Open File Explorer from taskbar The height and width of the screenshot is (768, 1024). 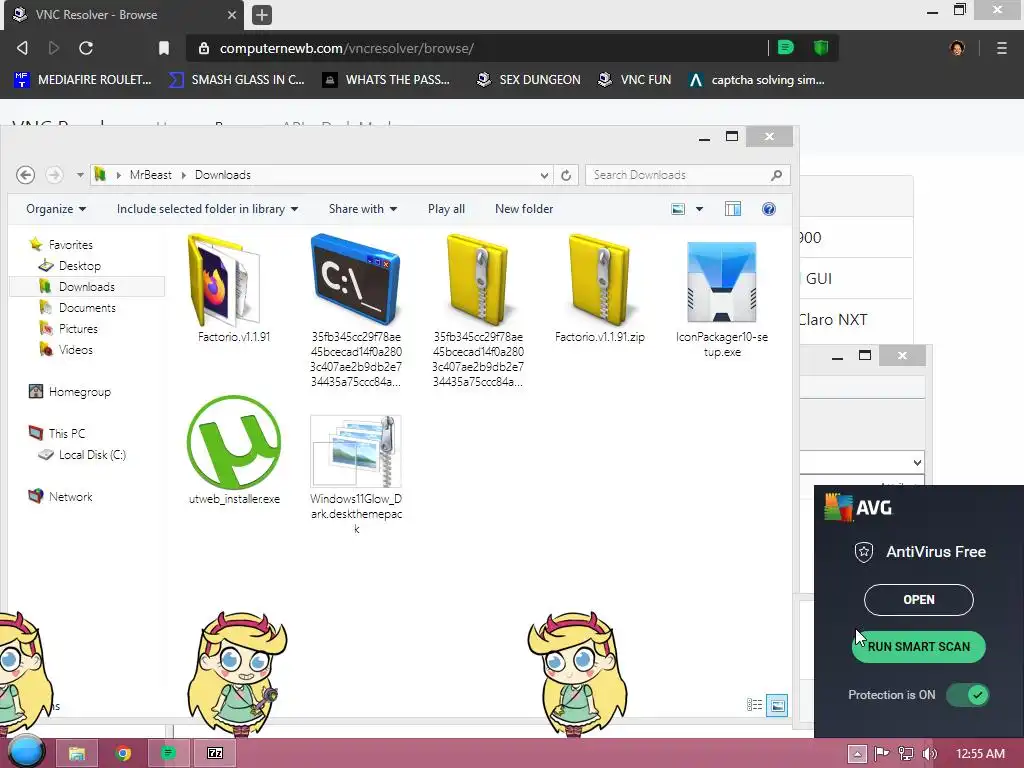[x=76, y=753]
